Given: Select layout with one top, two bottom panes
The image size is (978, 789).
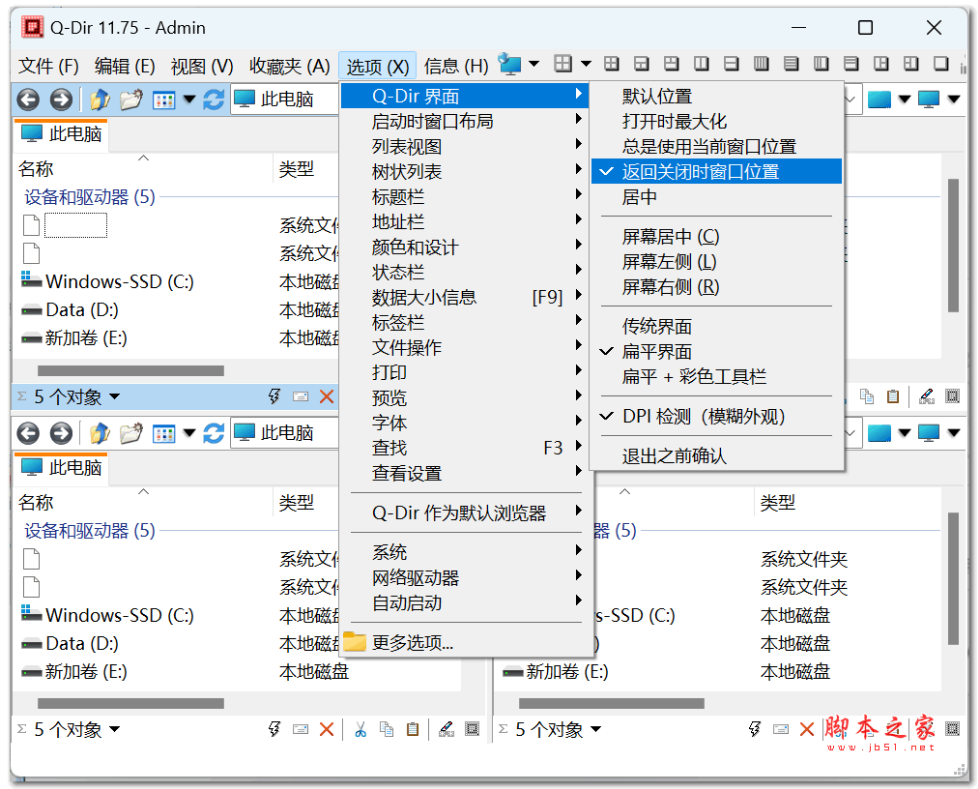Looking at the screenshot, I should (x=642, y=64).
